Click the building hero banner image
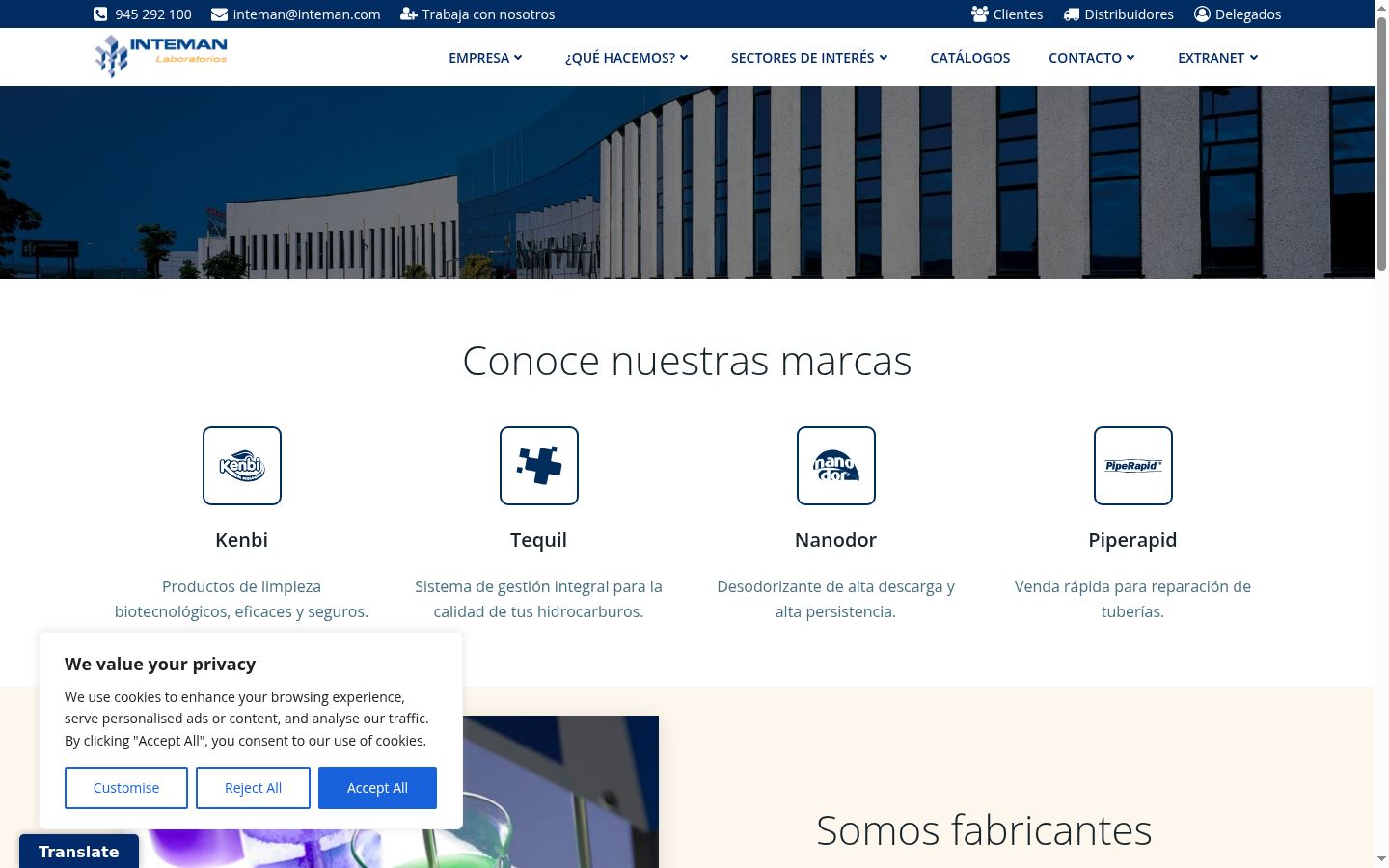This screenshot has height=868, width=1389. point(687,182)
